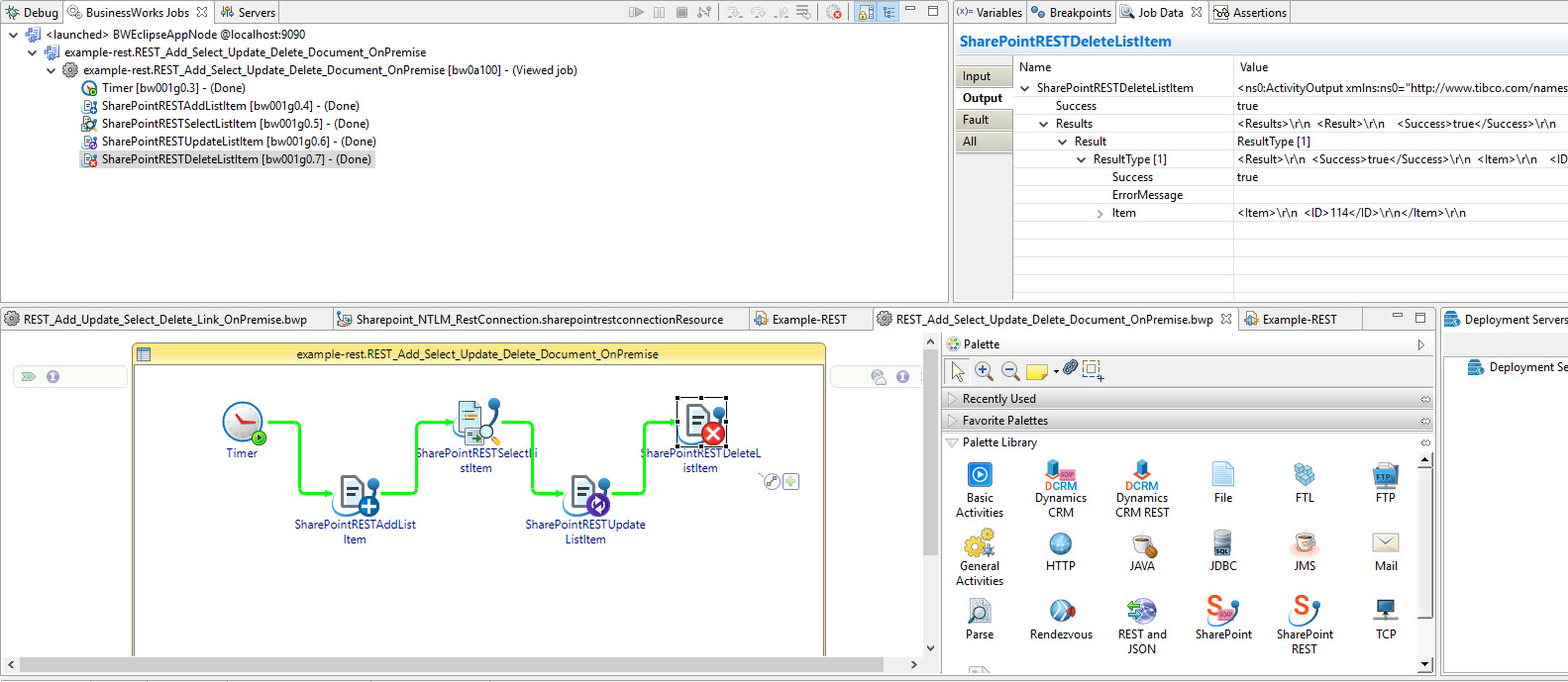Switch to the Assertions tab
This screenshot has width=1568, height=682.
[x=1250, y=12]
